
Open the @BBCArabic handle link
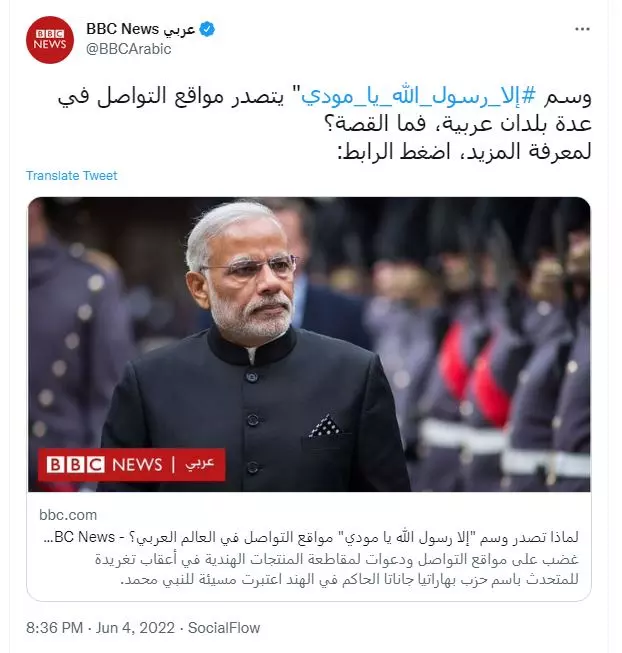[129, 49]
